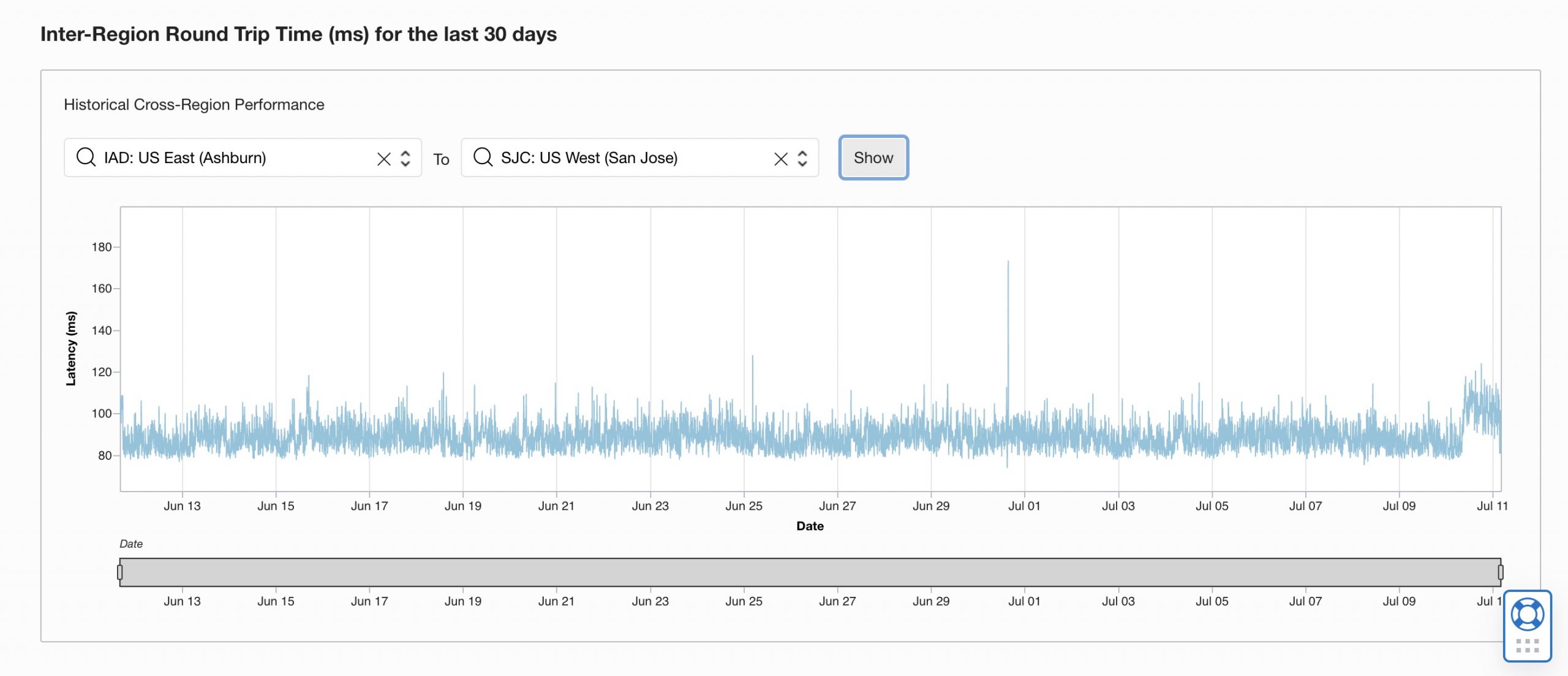Expand the source region dropdown arrows
The width and height of the screenshot is (1568, 676).
click(405, 159)
